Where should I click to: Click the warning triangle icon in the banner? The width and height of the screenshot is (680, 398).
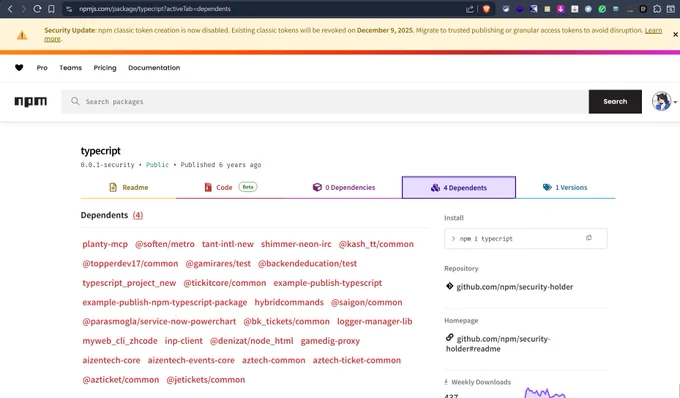22,35
